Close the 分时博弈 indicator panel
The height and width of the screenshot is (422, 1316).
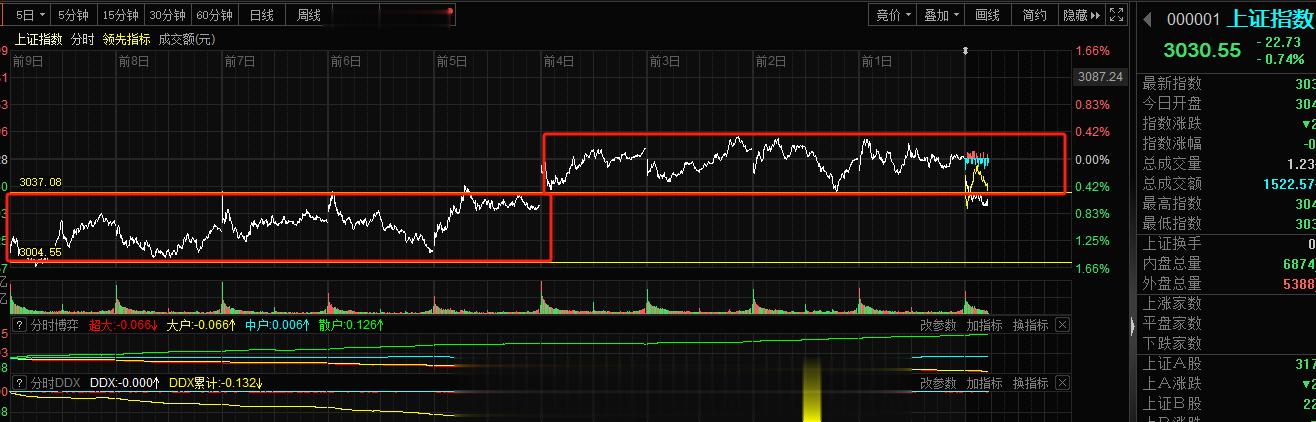[x=1062, y=325]
